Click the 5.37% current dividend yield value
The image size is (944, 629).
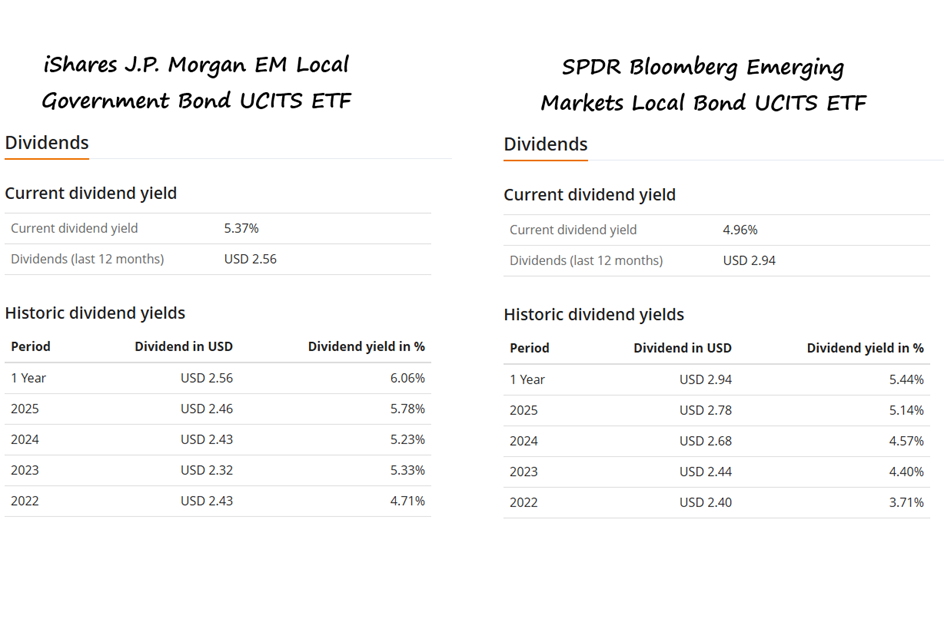point(241,228)
